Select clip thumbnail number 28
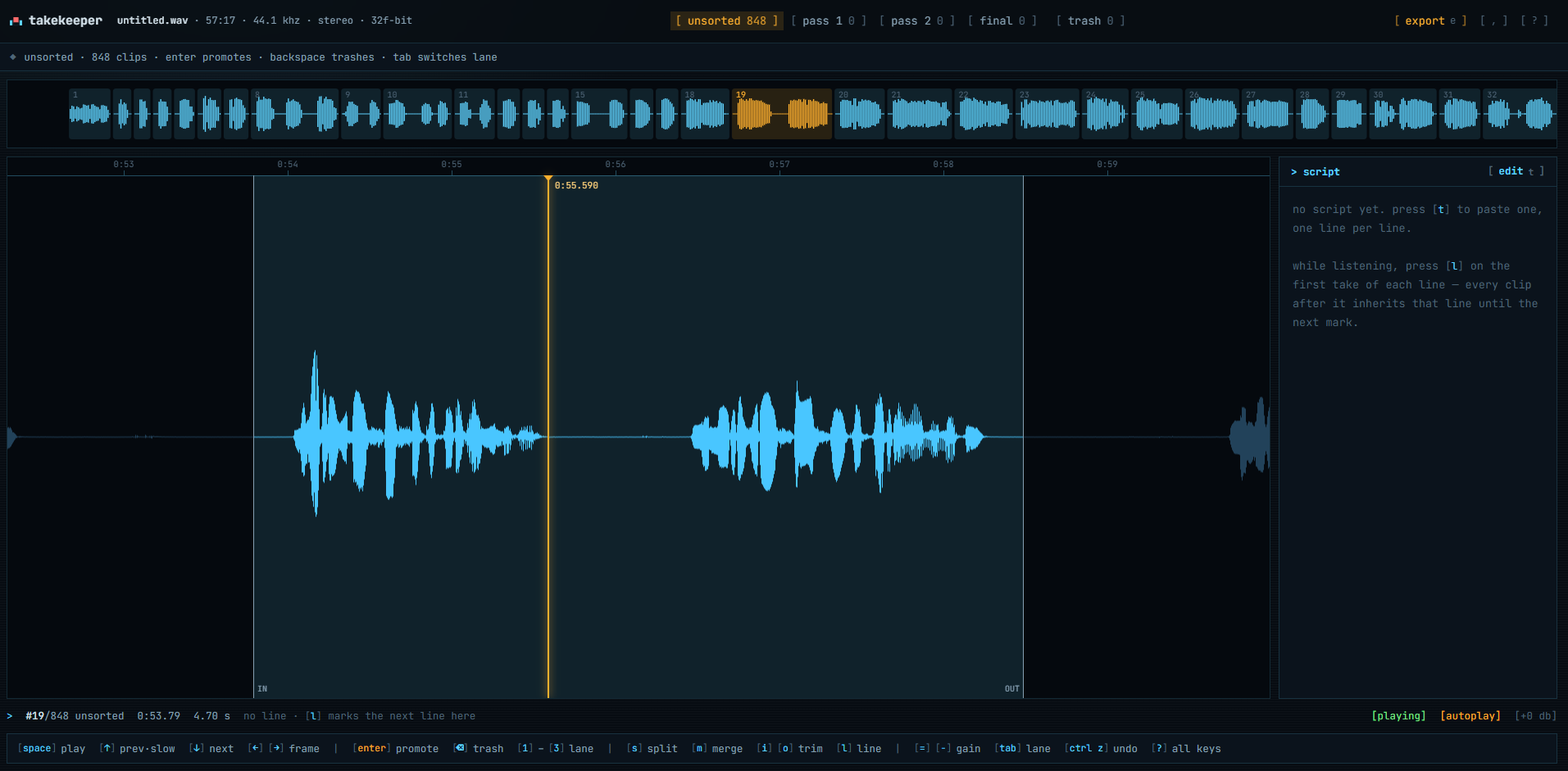1568x771 pixels. (1313, 114)
